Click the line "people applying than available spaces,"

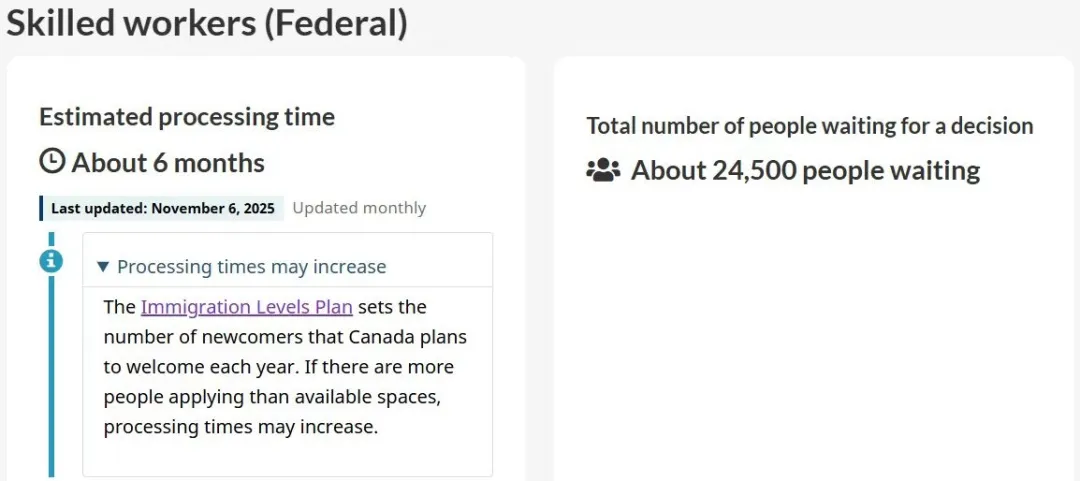tap(272, 397)
